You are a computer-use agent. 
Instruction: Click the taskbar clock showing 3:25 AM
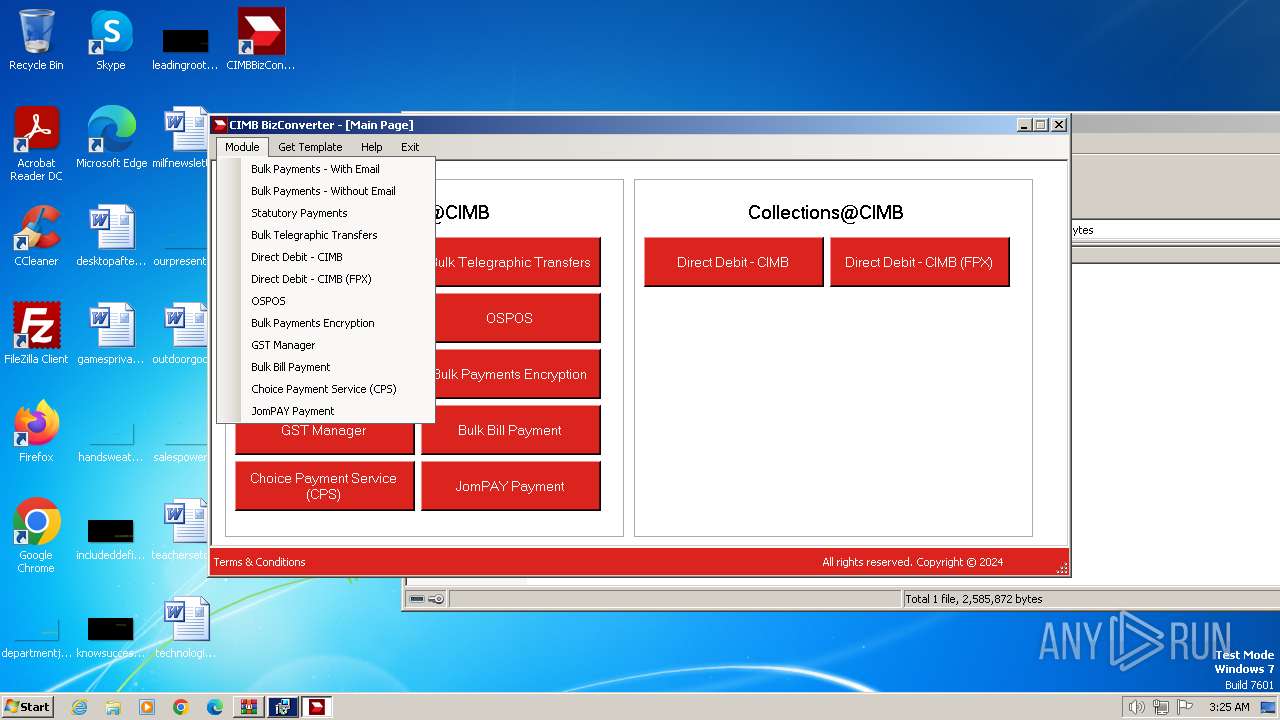pyautogui.click(x=1229, y=707)
